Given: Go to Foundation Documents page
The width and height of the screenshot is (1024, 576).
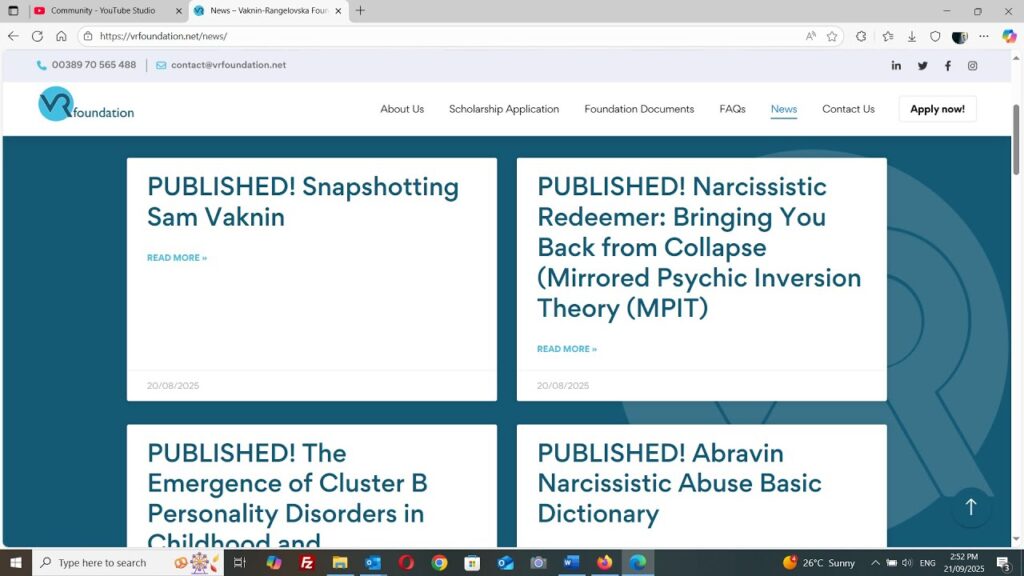Looking at the screenshot, I should [639, 109].
